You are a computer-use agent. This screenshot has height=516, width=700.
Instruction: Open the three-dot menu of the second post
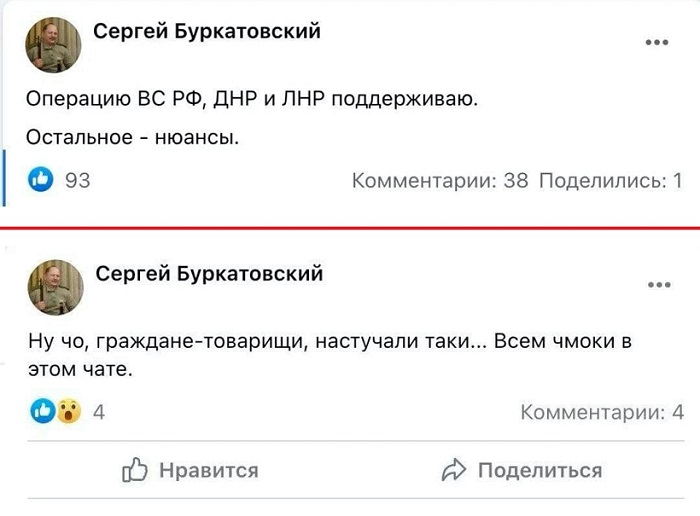pos(658,285)
